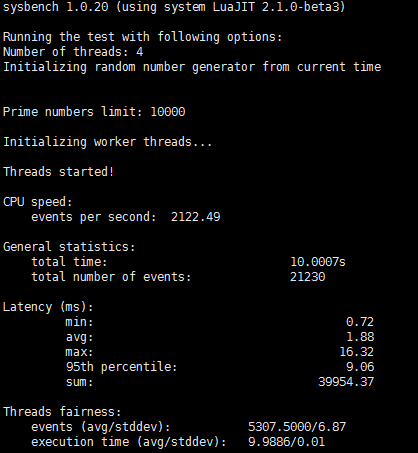Select execution time value 9.9886/0.01
The height and width of the screenshot is (453, 418).
tap(286, 442)
